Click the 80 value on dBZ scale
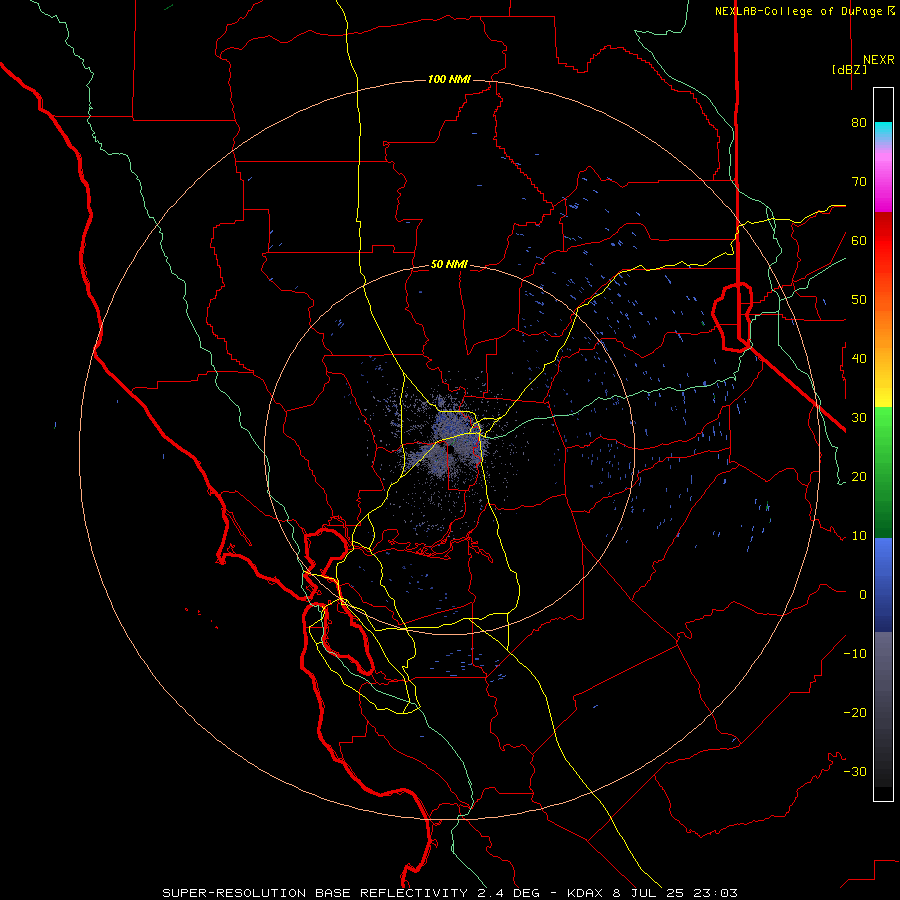The width and height of the screenshot is (900, 900). 859,123
